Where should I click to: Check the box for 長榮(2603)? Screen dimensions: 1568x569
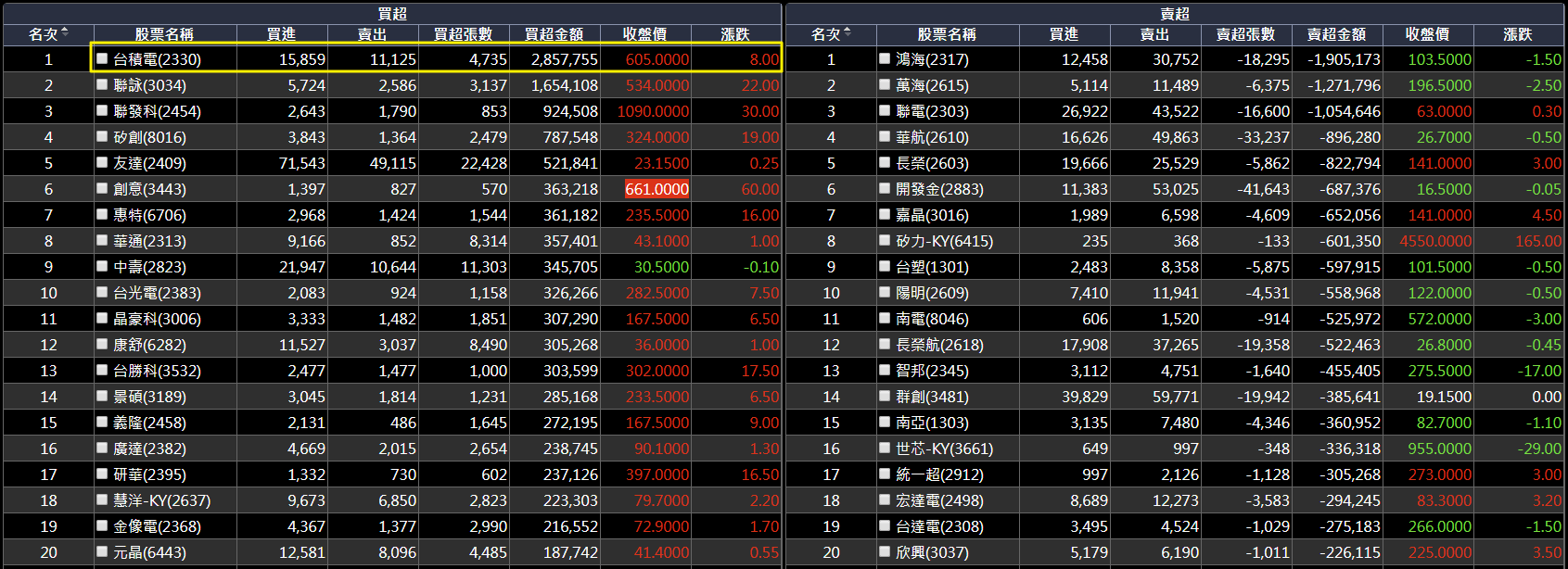(x=885, y=162)
